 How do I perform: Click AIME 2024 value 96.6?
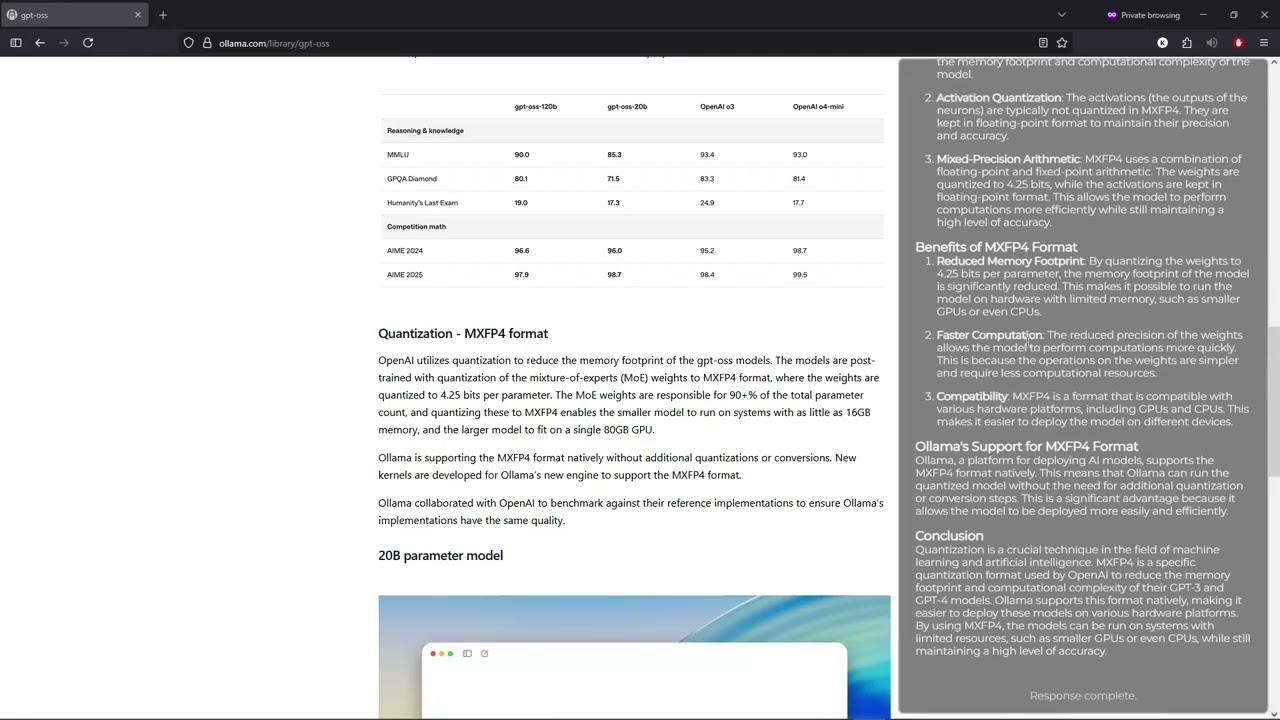click(522, 251)
